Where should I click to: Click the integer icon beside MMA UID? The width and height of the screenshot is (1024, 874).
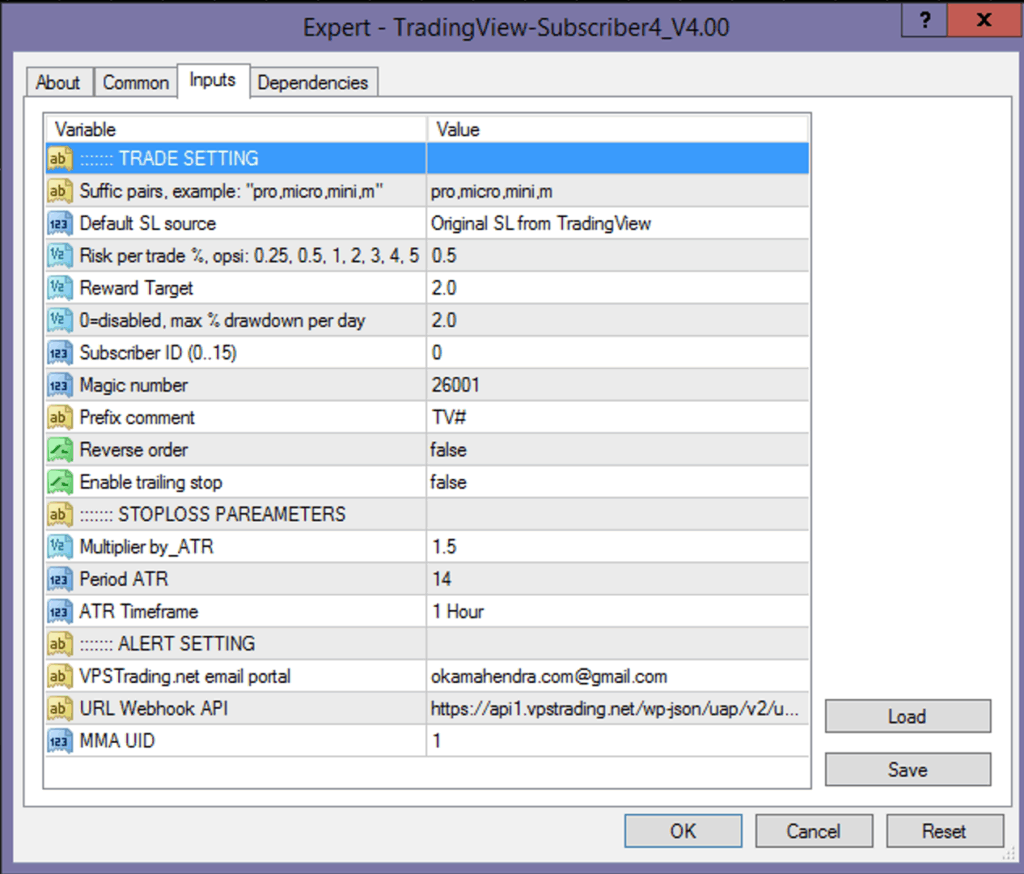[59, 741]
